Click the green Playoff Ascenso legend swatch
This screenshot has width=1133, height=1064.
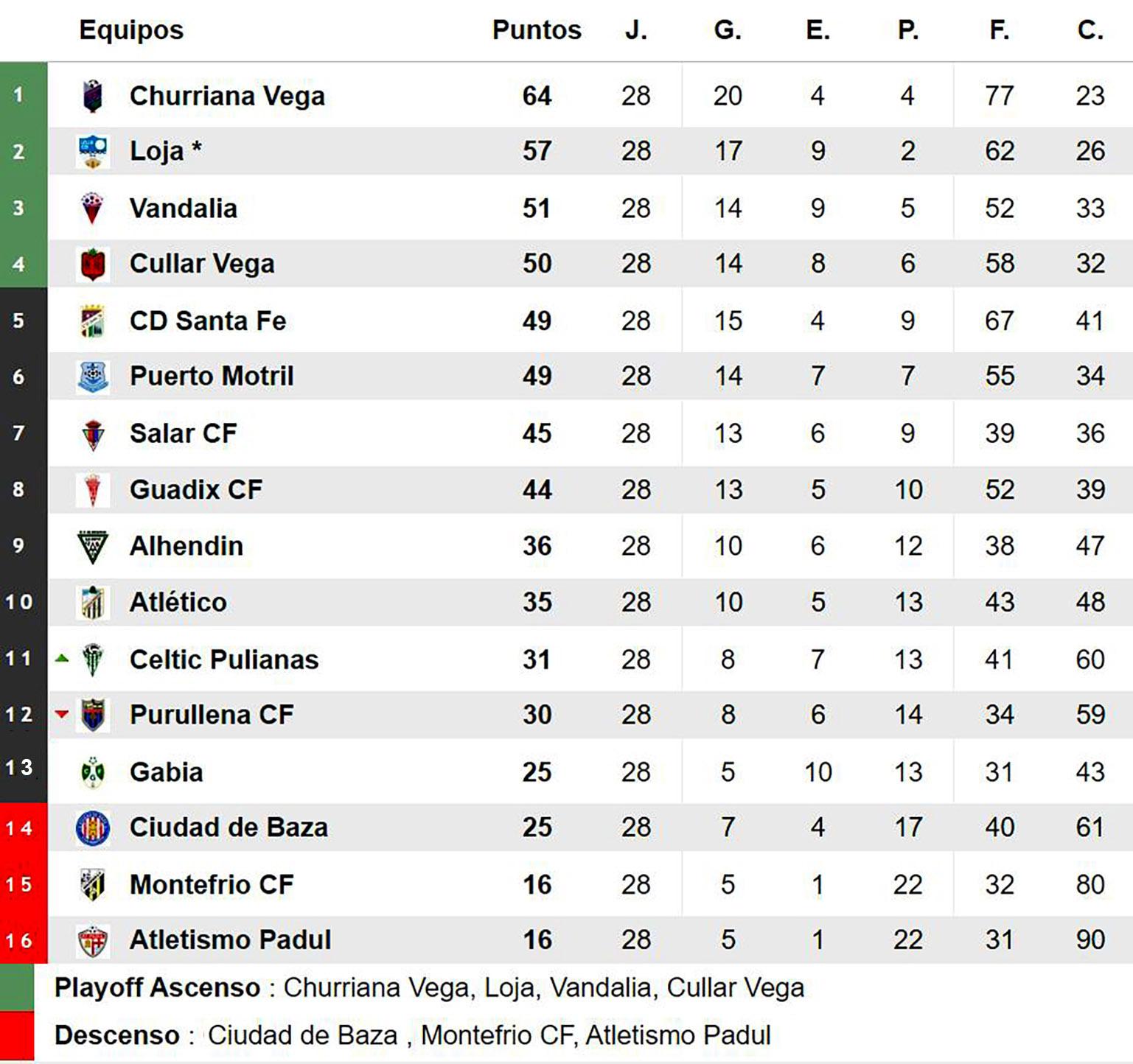[17, 987]
